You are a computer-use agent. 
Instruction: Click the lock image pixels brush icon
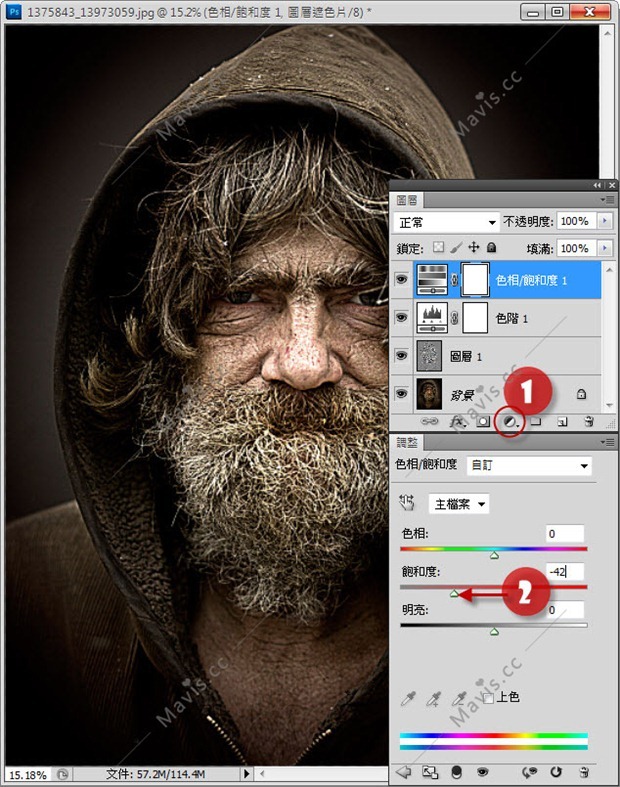(456, 247)
